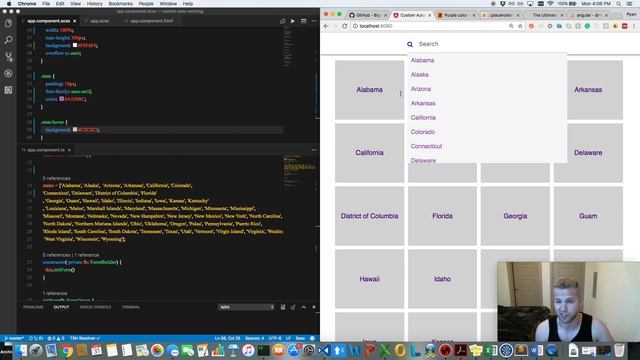Bookmark the page with the star icon
The height and width of the screenshot is (360, 640).
pos(520,26)
